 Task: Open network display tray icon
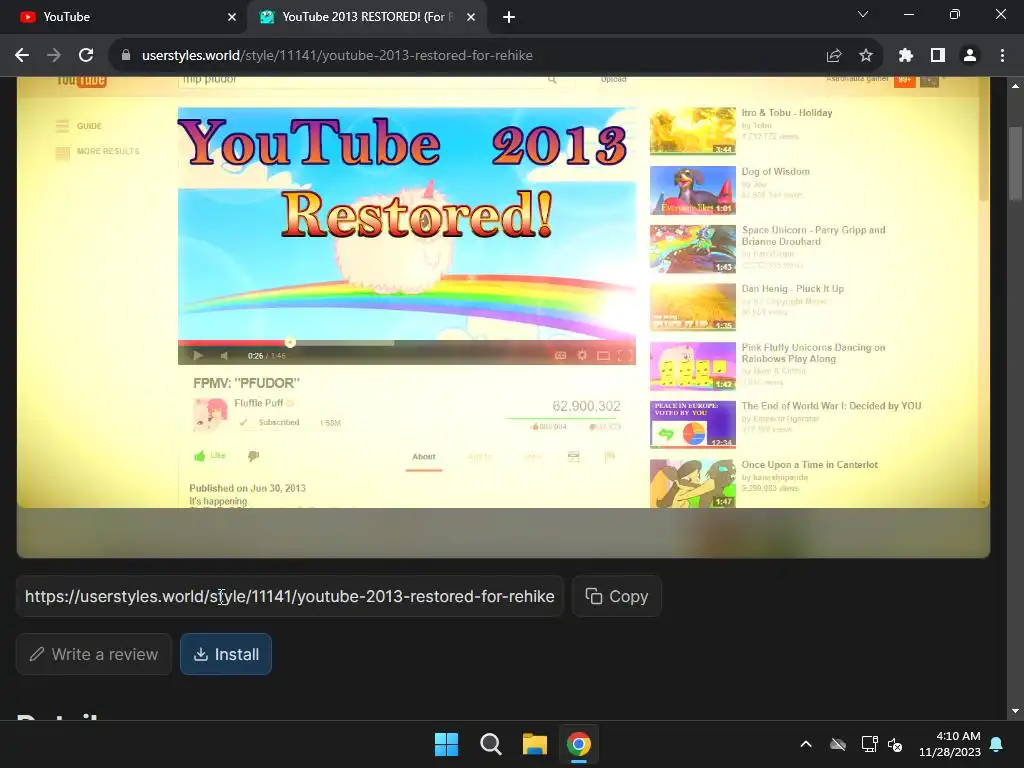(x=869, y=744)
